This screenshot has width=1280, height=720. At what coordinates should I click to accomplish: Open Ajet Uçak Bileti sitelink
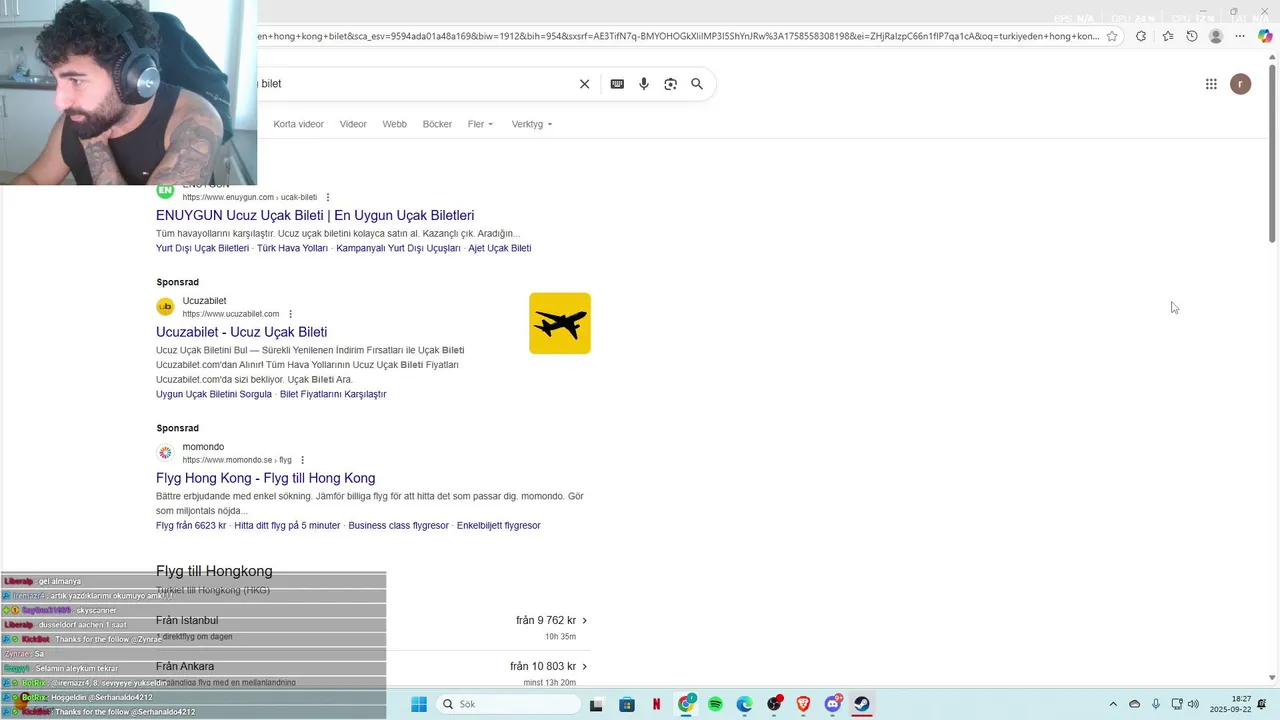click(499, 248)
